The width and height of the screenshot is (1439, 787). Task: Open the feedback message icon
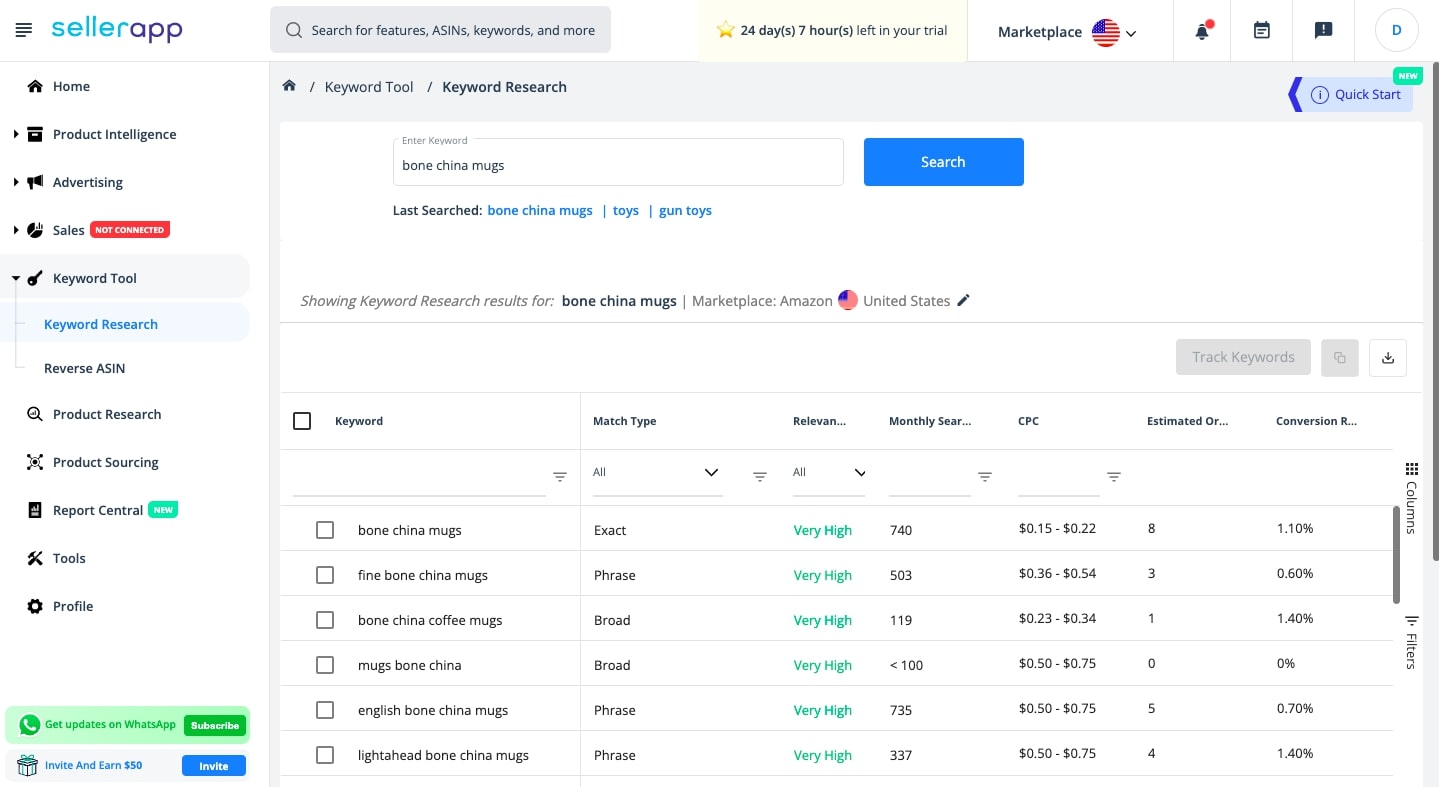[x=1323, y=31]
